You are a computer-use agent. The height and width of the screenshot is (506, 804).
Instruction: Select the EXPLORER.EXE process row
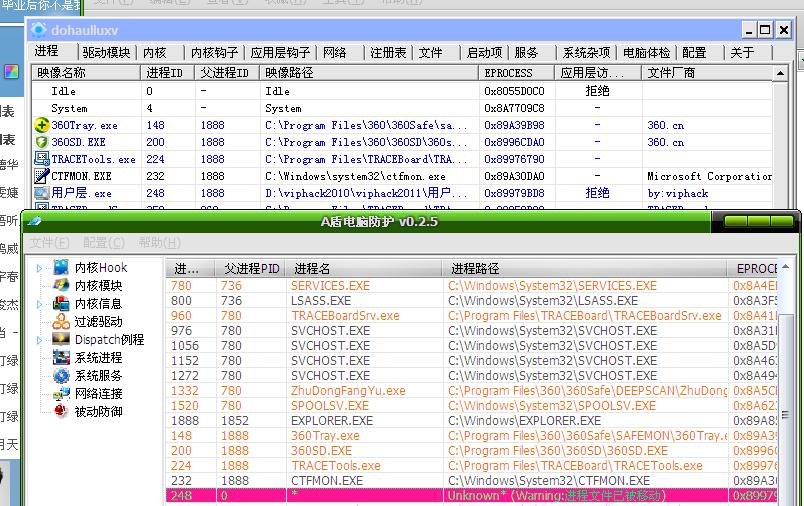point(472,420)
